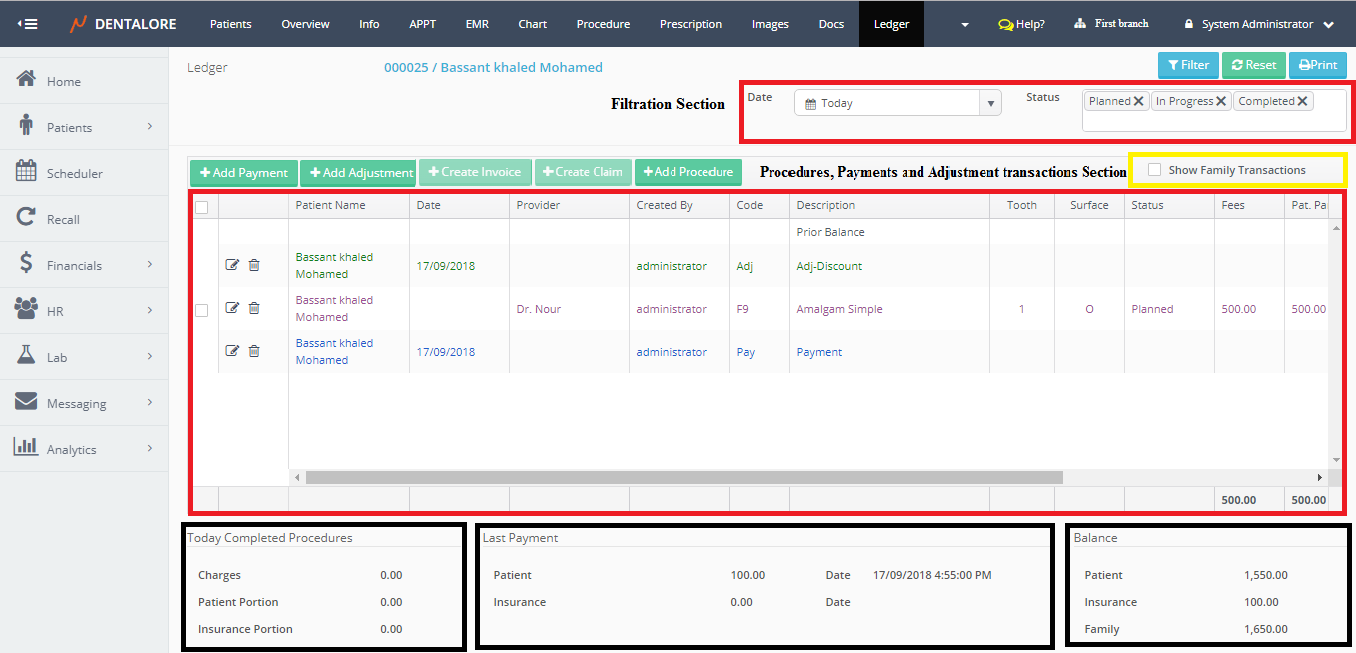This screenshot has height=653, width=1356.
Task: Click the Add Payment button
Action: coord(243,173)
